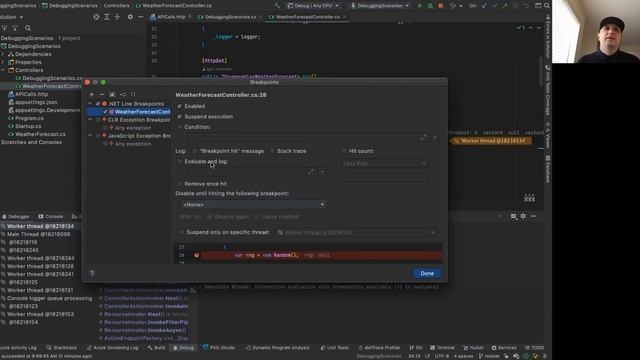The image size is (640, 360).
Task: Click the Hit count value input field
Action: pyautogui.click(x=385, y=178)
